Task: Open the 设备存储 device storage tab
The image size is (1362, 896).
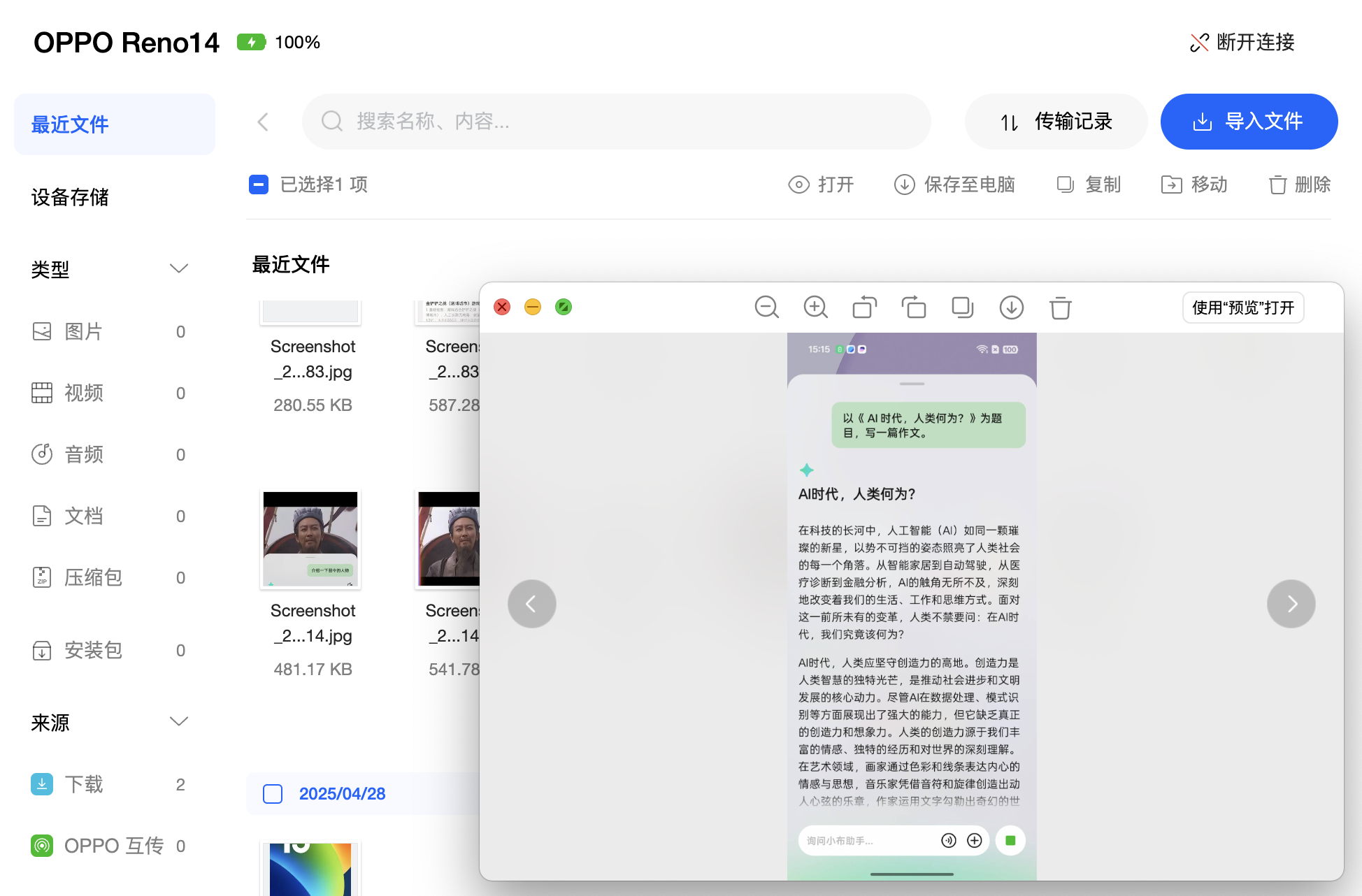Action: pos(69,198)
